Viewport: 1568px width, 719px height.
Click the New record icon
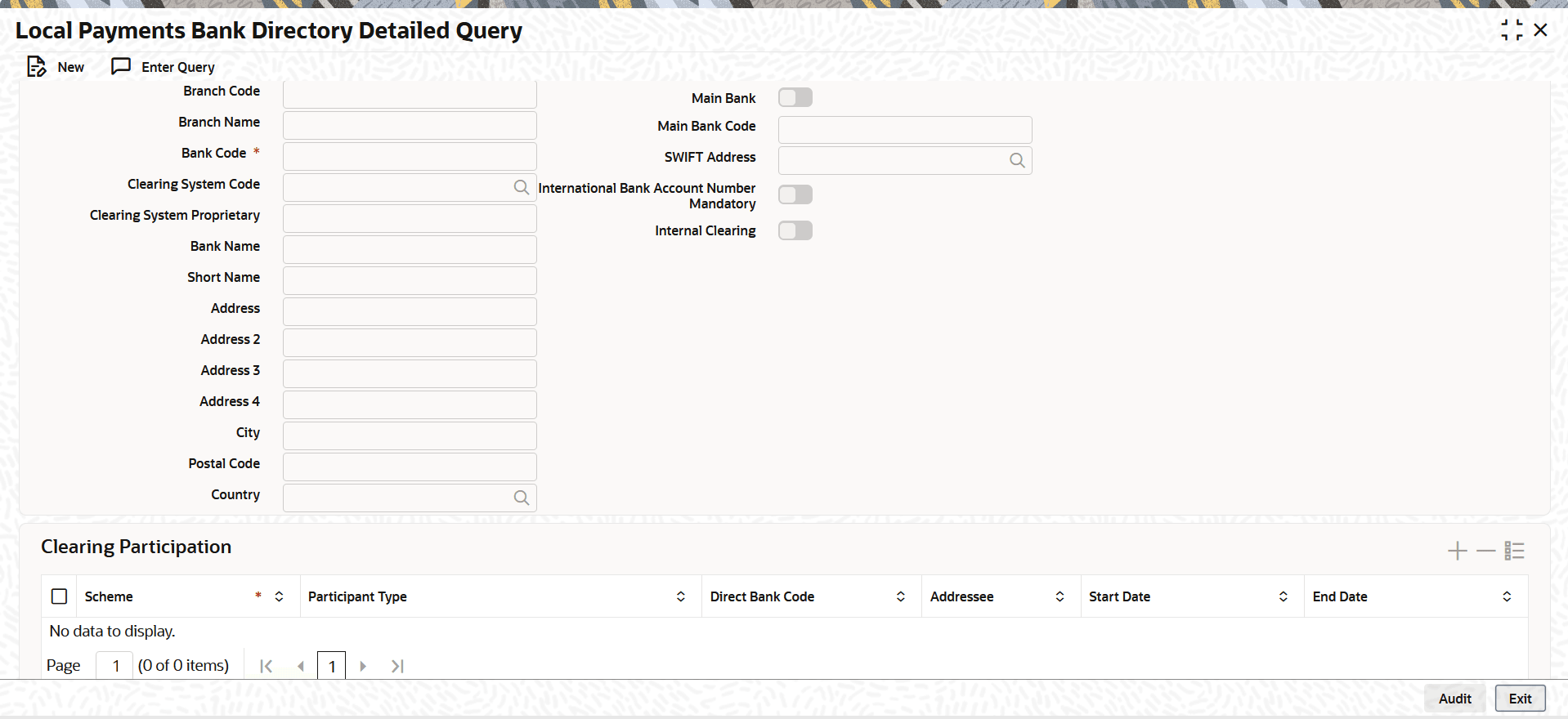(37, 67)
